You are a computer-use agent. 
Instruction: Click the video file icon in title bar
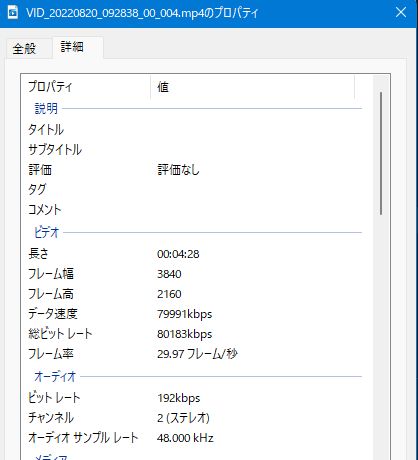pos(13,13)
